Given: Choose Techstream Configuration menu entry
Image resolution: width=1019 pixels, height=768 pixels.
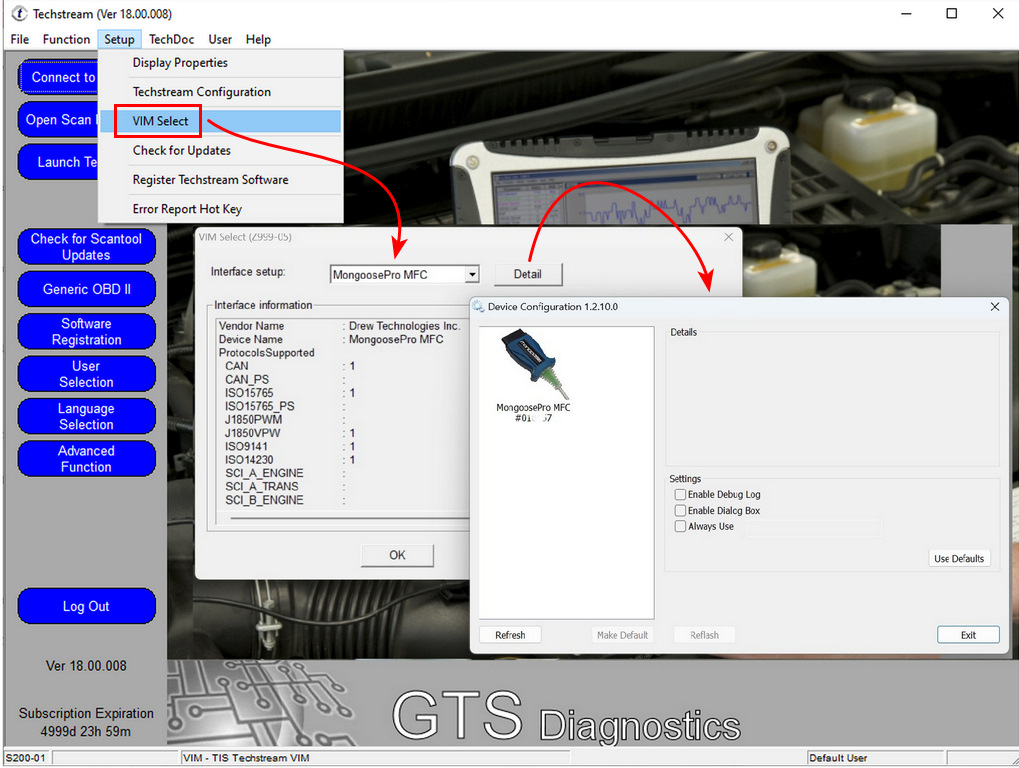Looking at the screenshot, I should [221, 92].
